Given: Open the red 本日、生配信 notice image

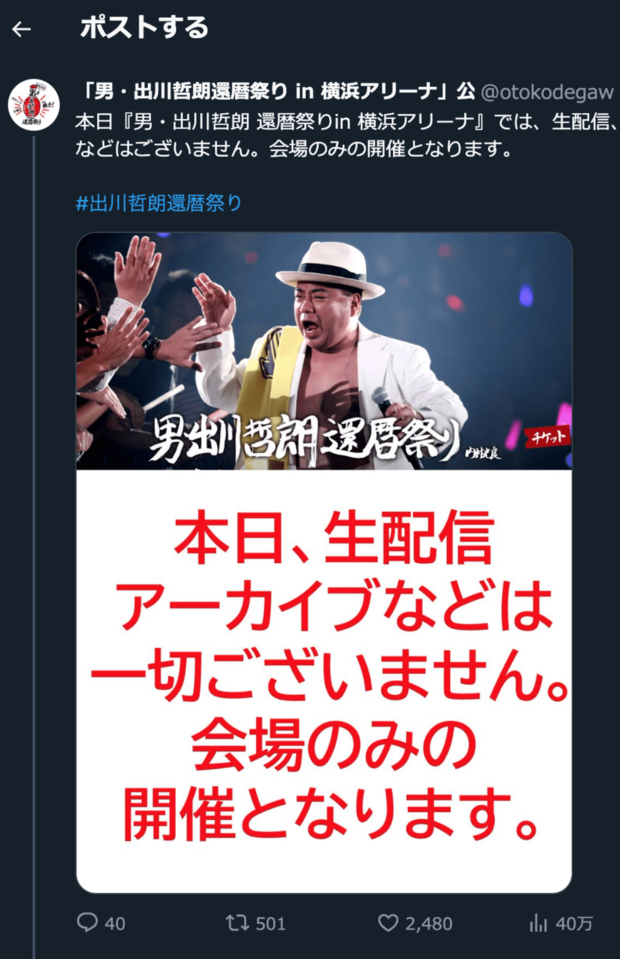Looking at the screenshot, I should pos(324,681).
